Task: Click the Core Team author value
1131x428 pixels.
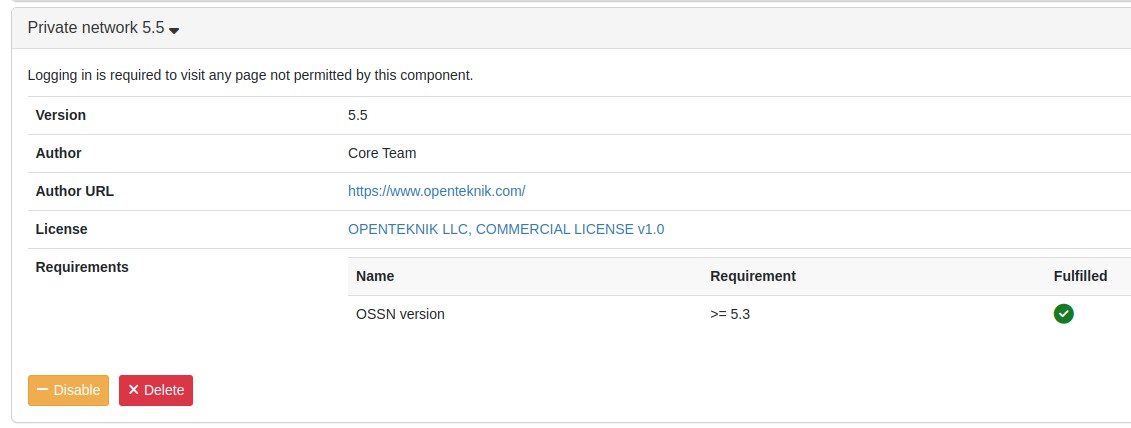Action: click(x=382, y=153)
